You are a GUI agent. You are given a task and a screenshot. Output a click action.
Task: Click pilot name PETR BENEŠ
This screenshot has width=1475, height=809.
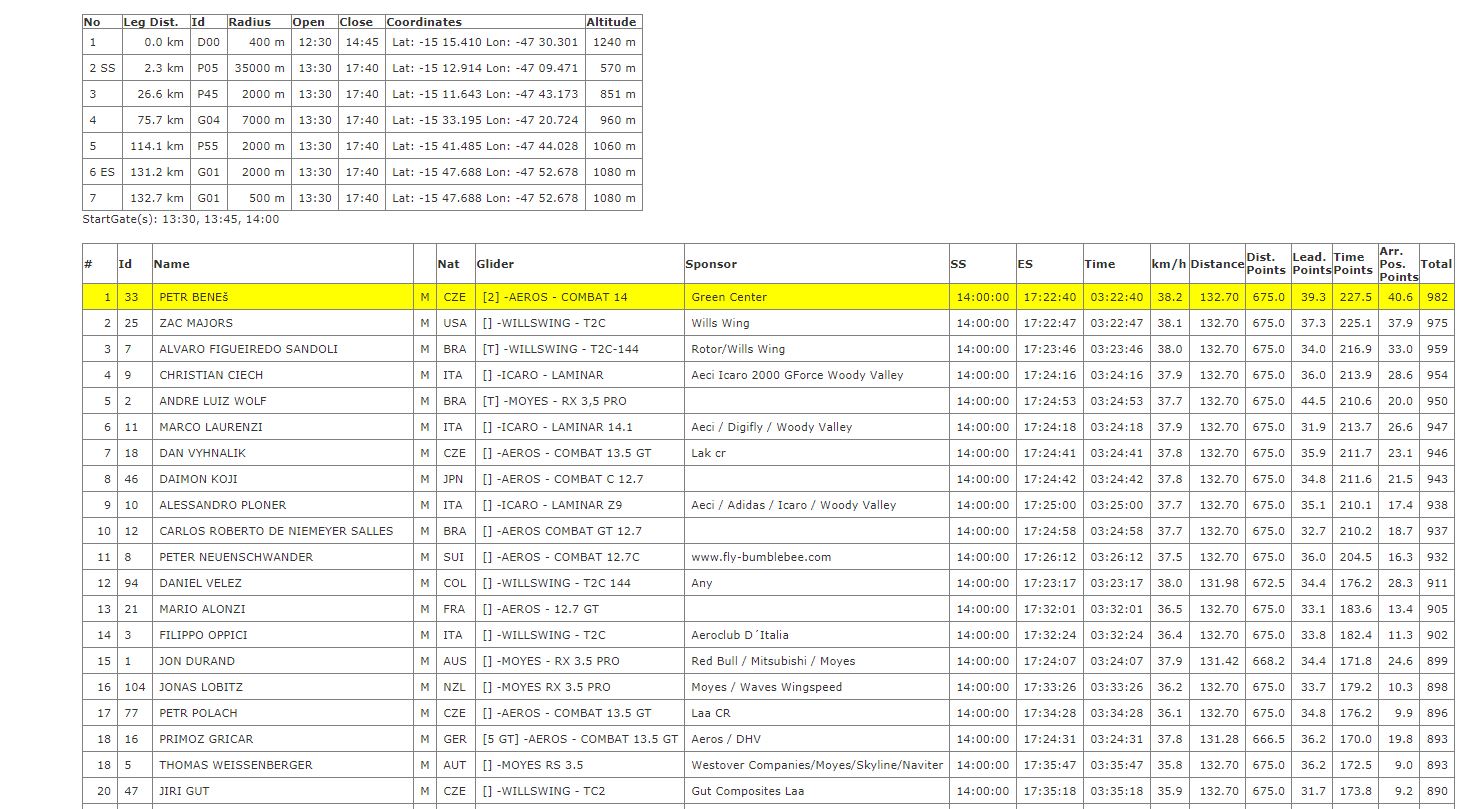[x=195, y=297]
